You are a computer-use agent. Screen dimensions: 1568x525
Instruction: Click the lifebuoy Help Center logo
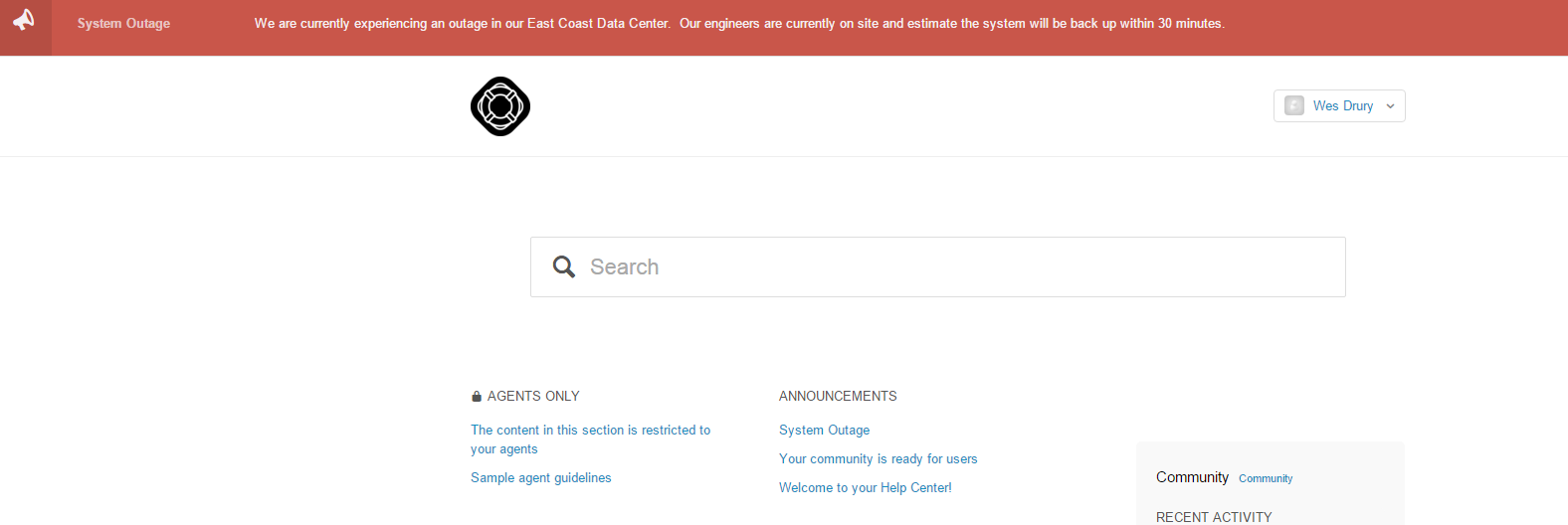pyautogui.click(x=500, y=106)
